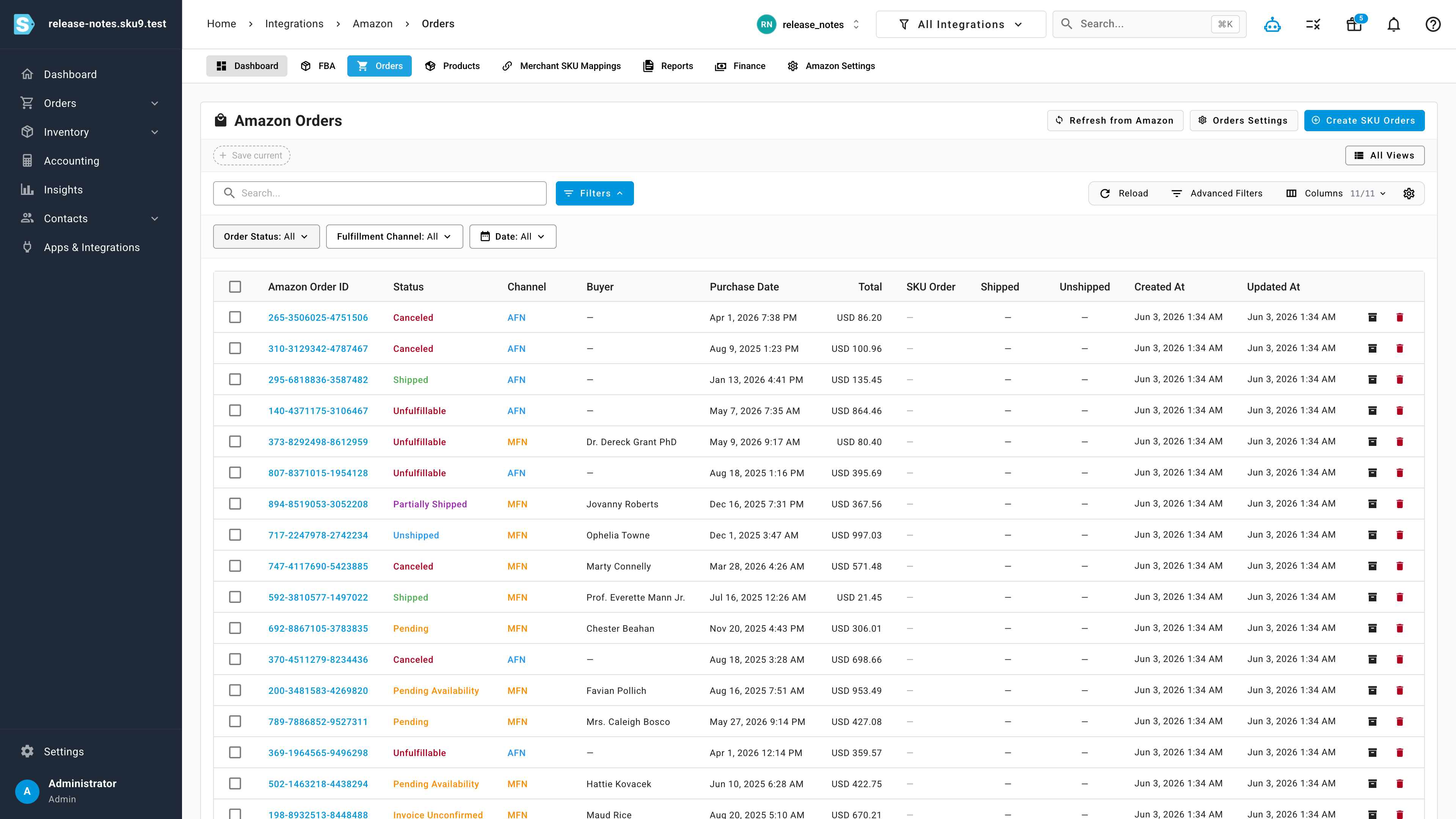Open Orders Settings button
The height and width of the screenshot is (819, 1456).
pos(1244,121)
